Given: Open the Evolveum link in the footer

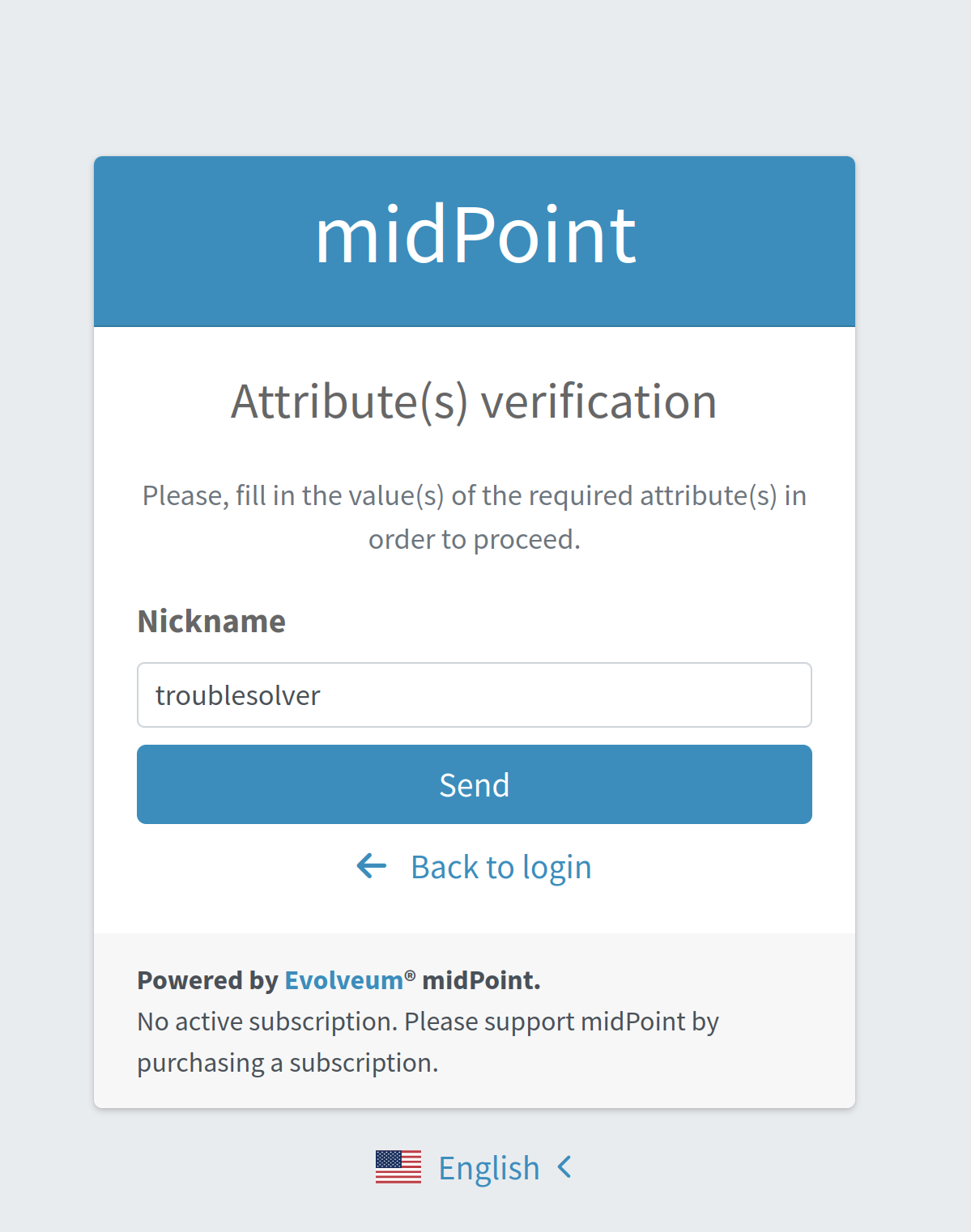Looking at the screenshot, I should coord(340,980).
